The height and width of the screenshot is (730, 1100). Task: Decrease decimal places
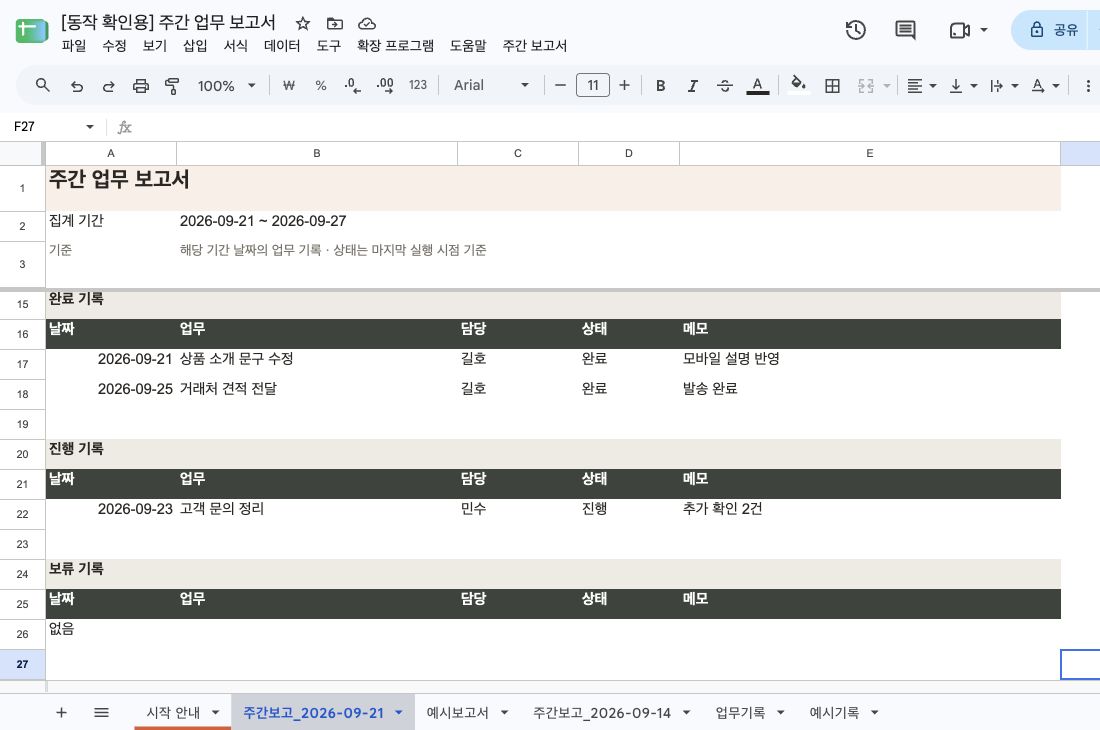point(352,86)
